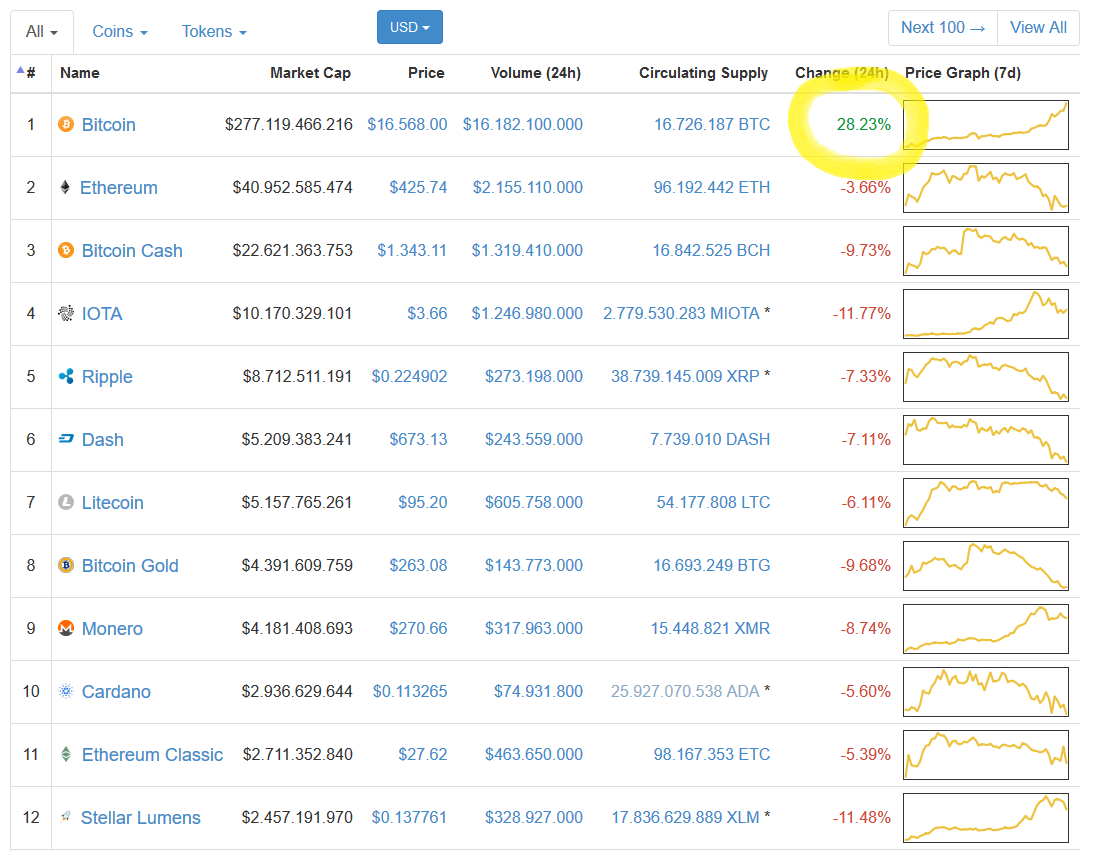Screen dimensions: 1093x851
Task: Click Bitcoin Gold's 24h volume value
Action: 533,566
